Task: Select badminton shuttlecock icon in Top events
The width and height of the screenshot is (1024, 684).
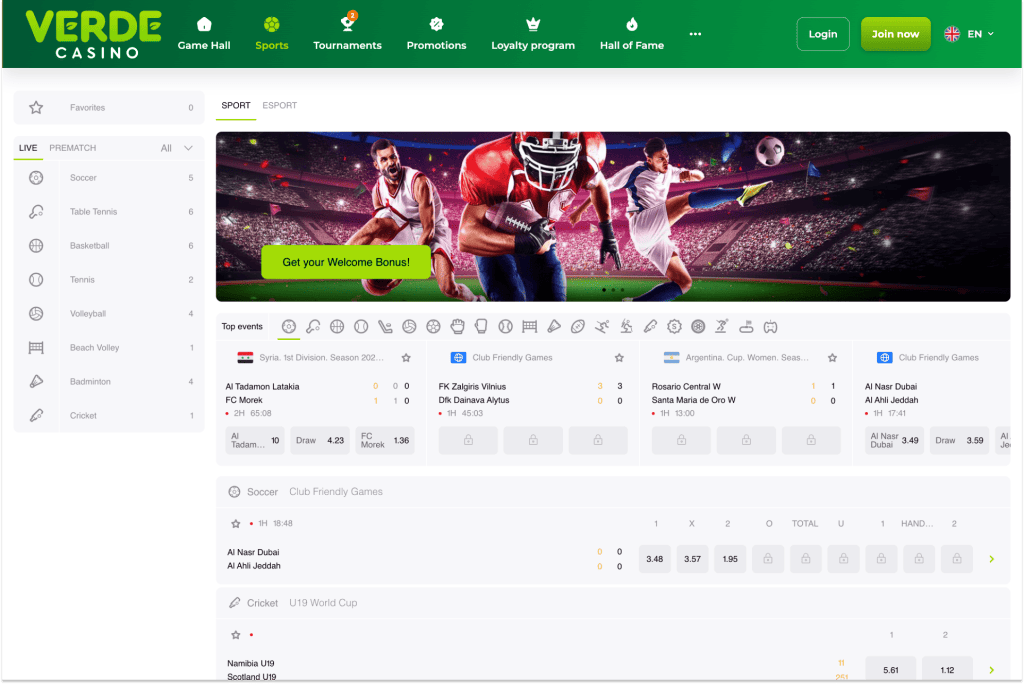Action: [554, 327]
